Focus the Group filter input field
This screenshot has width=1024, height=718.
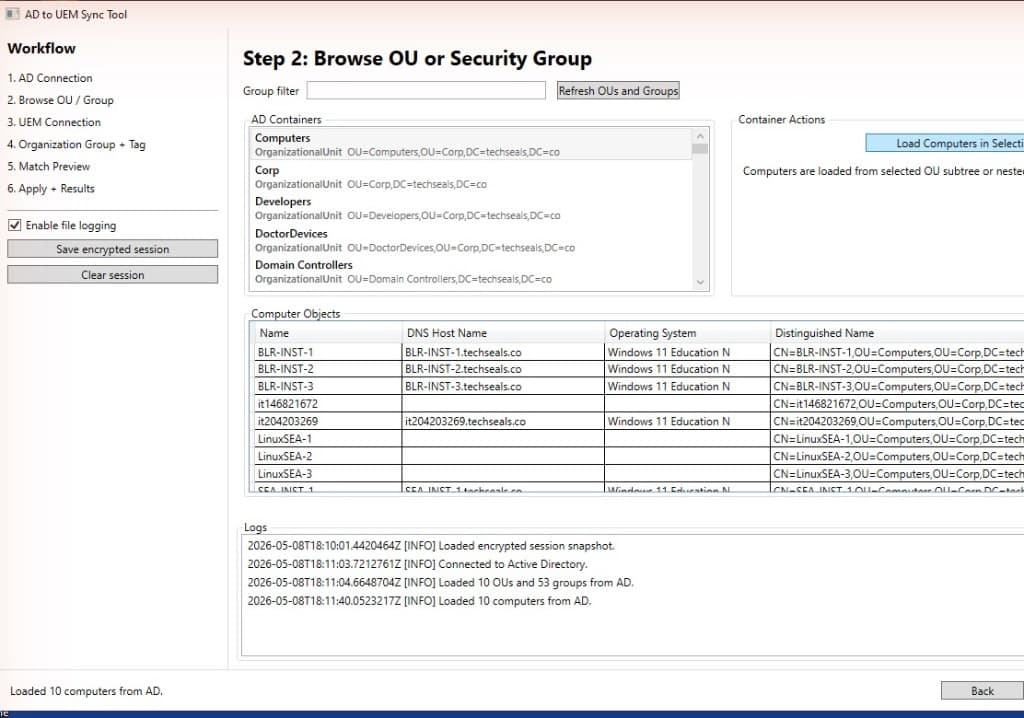tap(426, 90)
